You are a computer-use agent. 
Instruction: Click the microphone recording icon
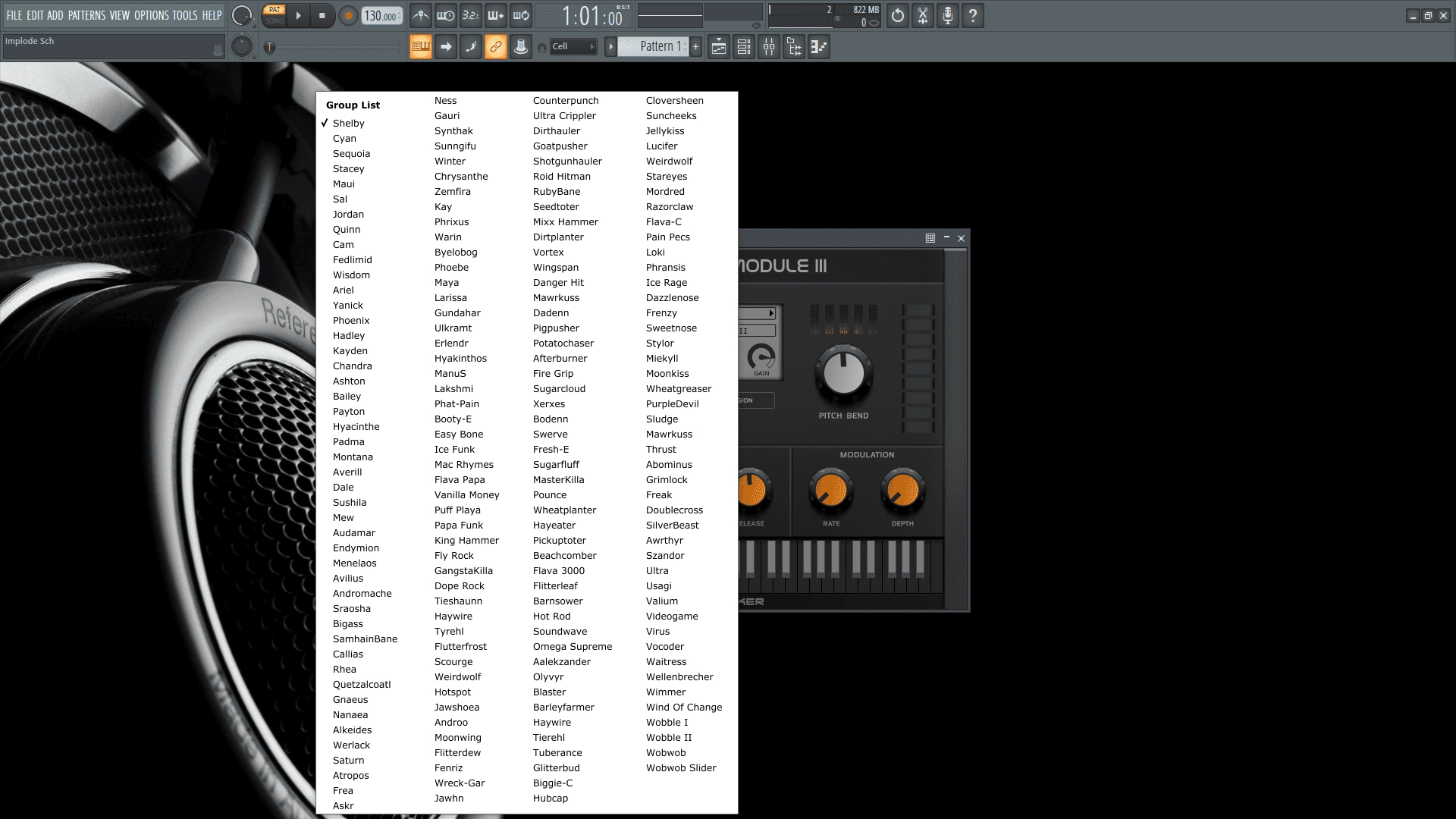tap(948, 15)
